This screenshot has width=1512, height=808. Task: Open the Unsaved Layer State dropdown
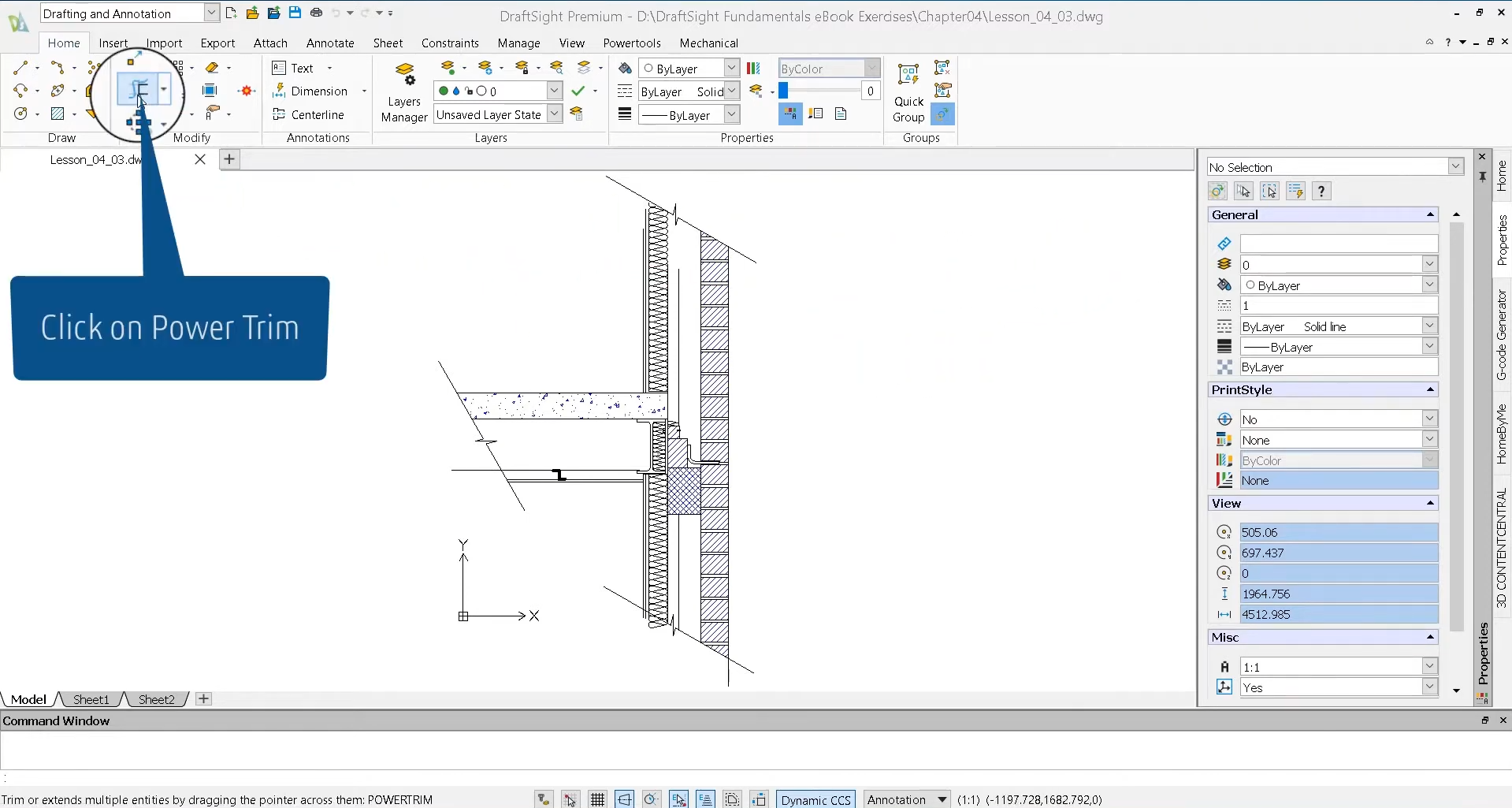(555, 114)
